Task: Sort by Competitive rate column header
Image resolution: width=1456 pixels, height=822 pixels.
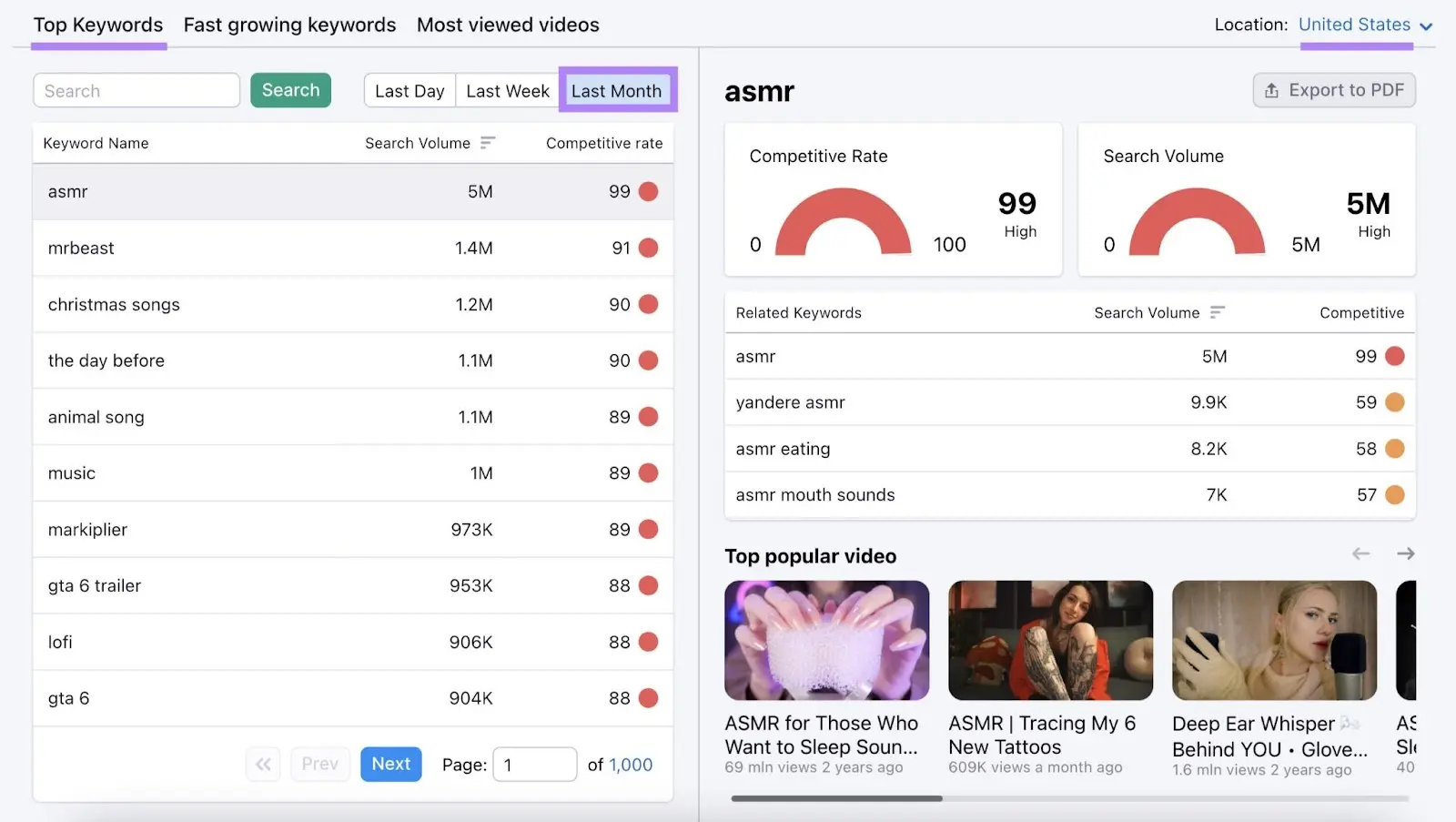Action: 603,143
